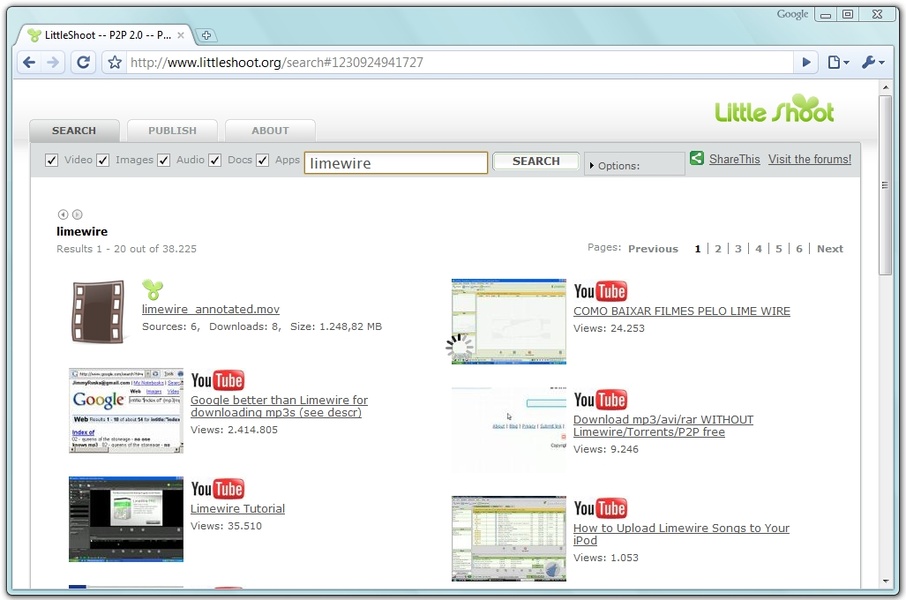Open the Visit the forums! link
Viewport: 906px width, 600px height.
tap(810, 159)
